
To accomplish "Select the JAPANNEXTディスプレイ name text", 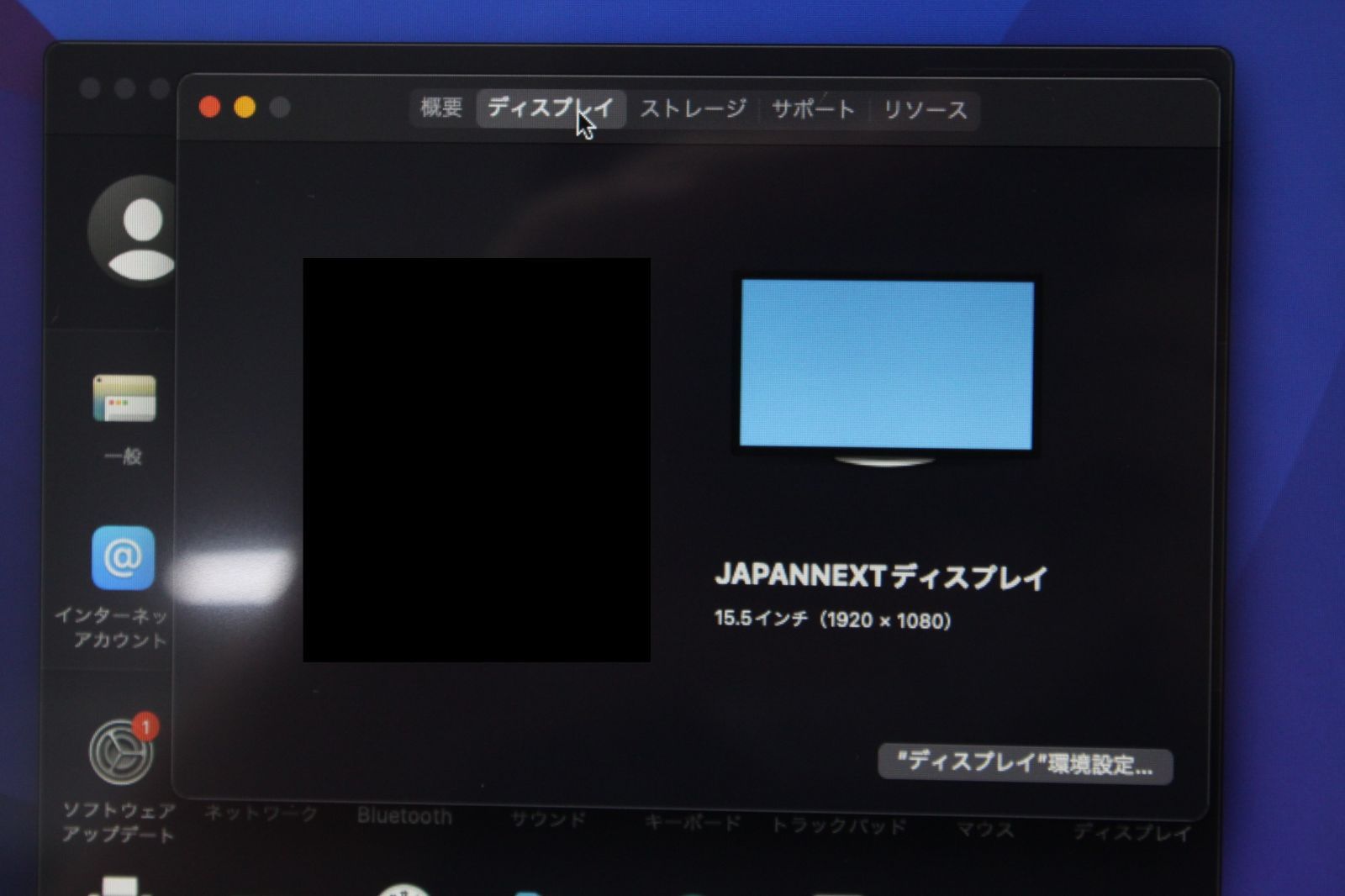I will 881,577.
